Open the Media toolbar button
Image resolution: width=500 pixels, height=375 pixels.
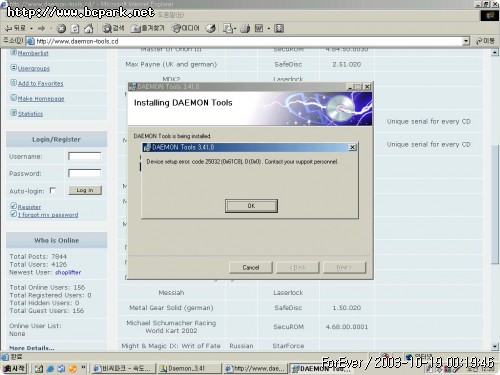(x=185, y=29)
